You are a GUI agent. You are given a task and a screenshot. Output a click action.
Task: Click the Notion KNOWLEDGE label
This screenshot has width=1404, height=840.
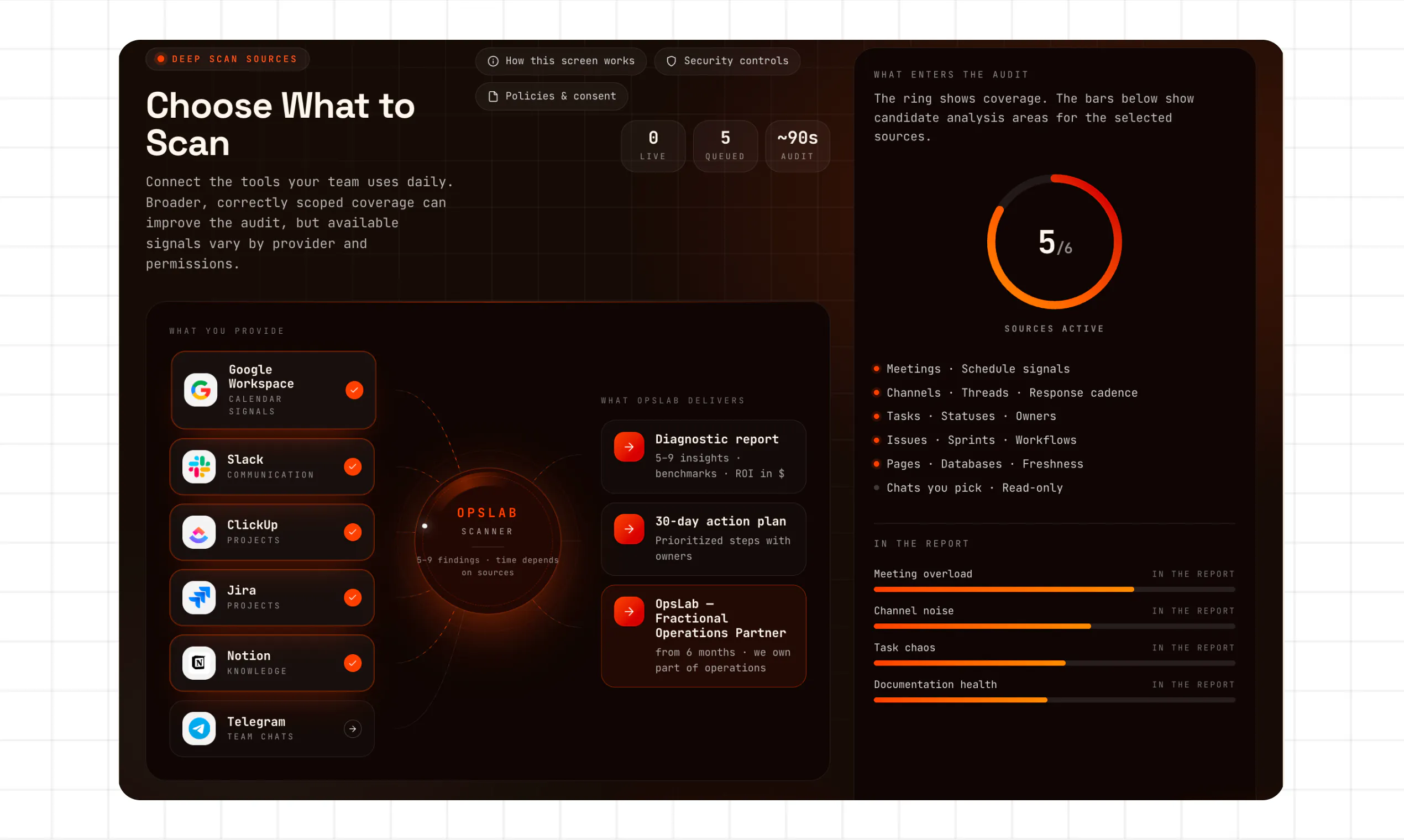coord(257,671)
